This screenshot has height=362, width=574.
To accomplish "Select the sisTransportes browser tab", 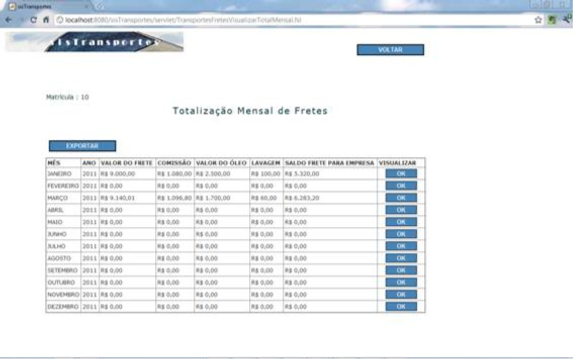I will 48,7.
